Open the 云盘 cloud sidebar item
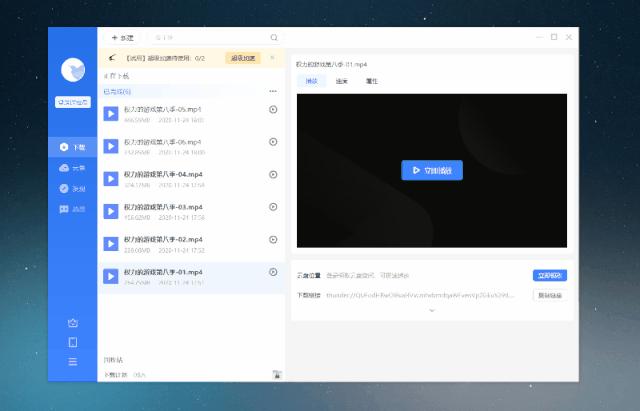640x411 pixels. [73, 168]
